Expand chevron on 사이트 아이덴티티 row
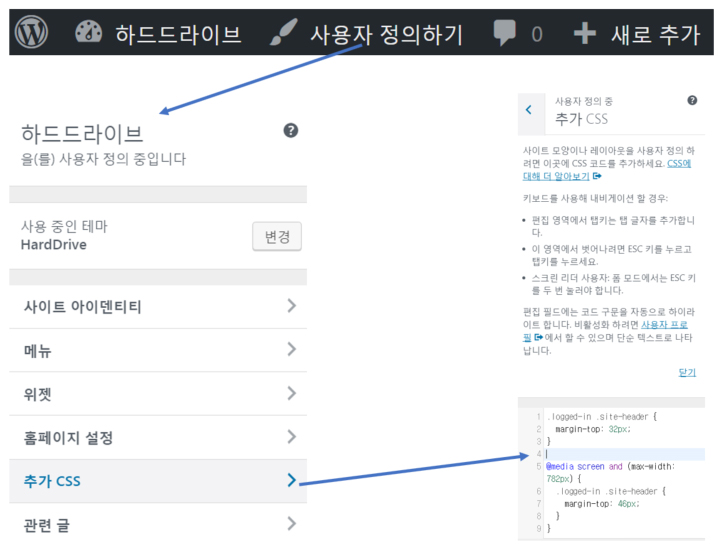 291,306
